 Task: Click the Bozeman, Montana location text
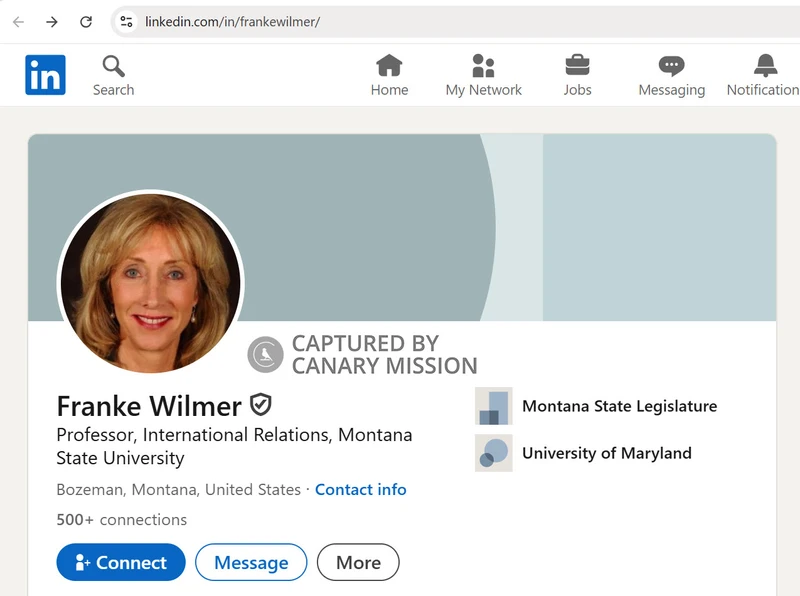coord(179,489)
